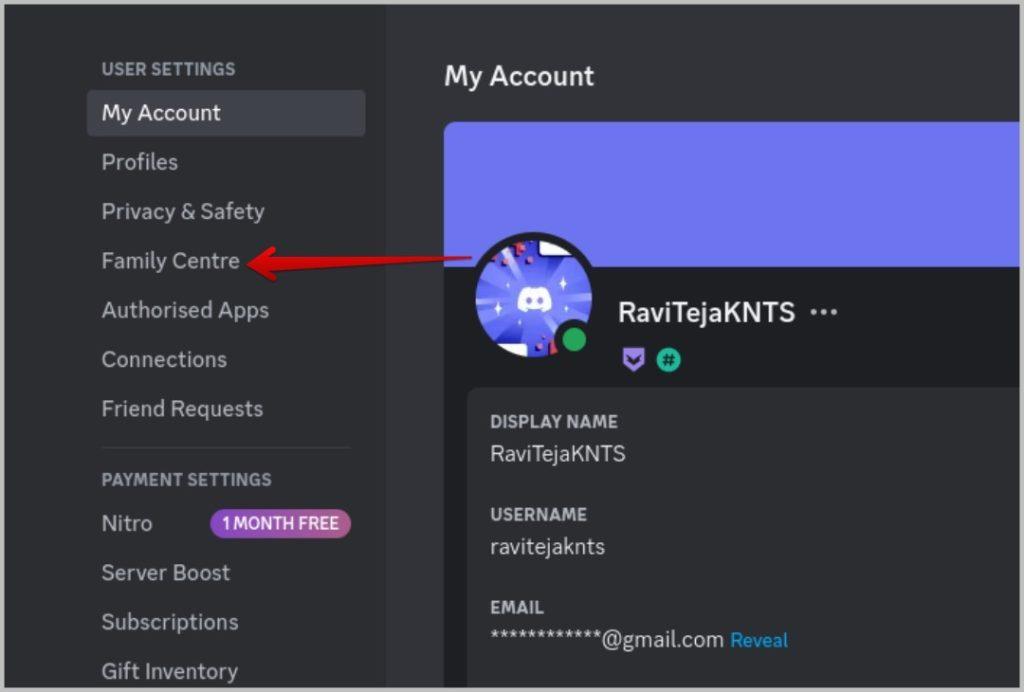Select Authorised Apps in the sidebar
Viewport: 1024px width, 692px height.
(x=185, y=310)
